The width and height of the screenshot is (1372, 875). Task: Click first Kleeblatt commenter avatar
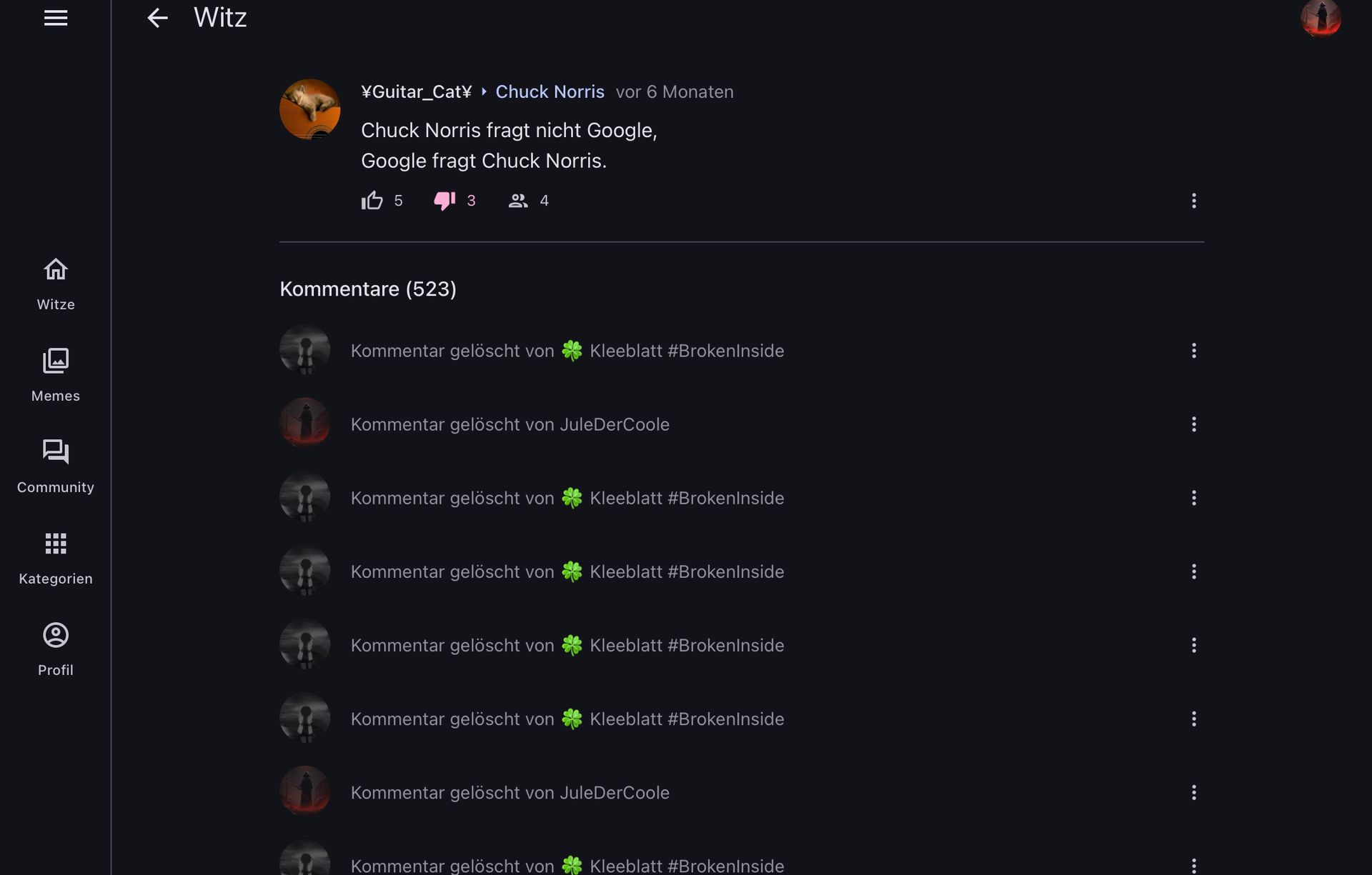point(305,351)
